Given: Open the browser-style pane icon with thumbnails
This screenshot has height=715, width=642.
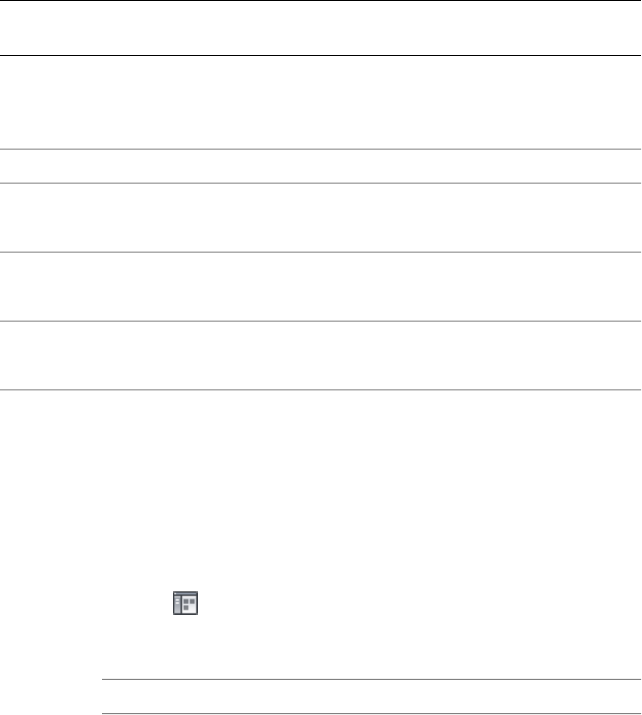Looking at the screenshot, I should tap(185, 603).
